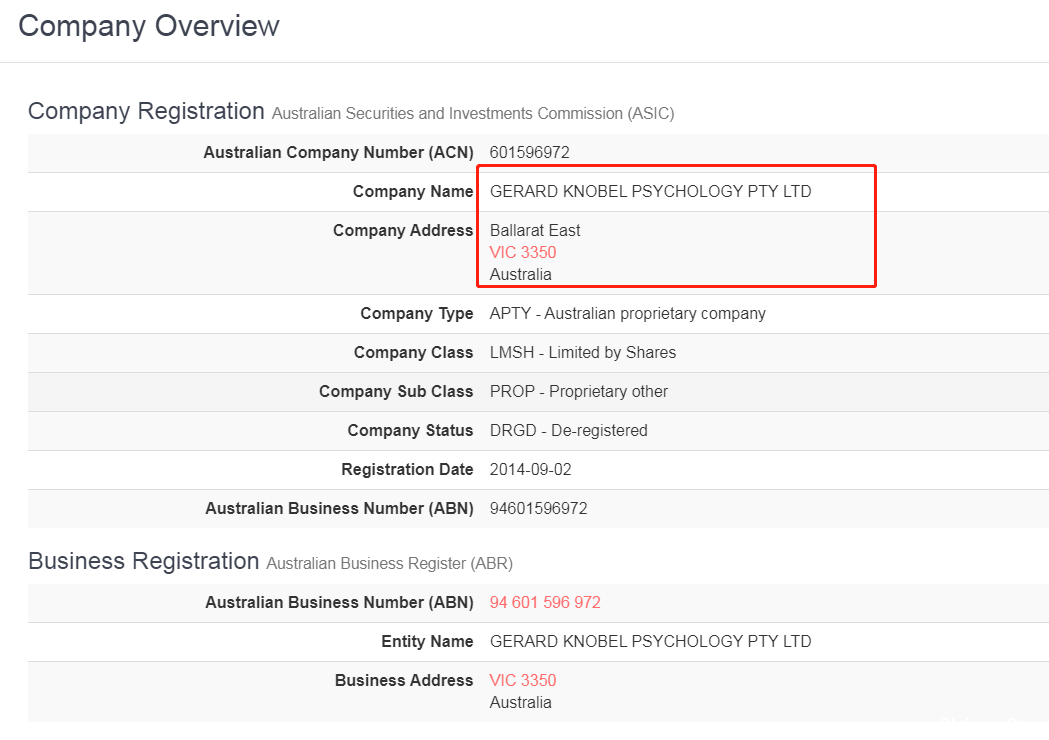Select the PROP - Proprietary other value
Viewport: 1049px width, 740px height.
tap(579, 391)
